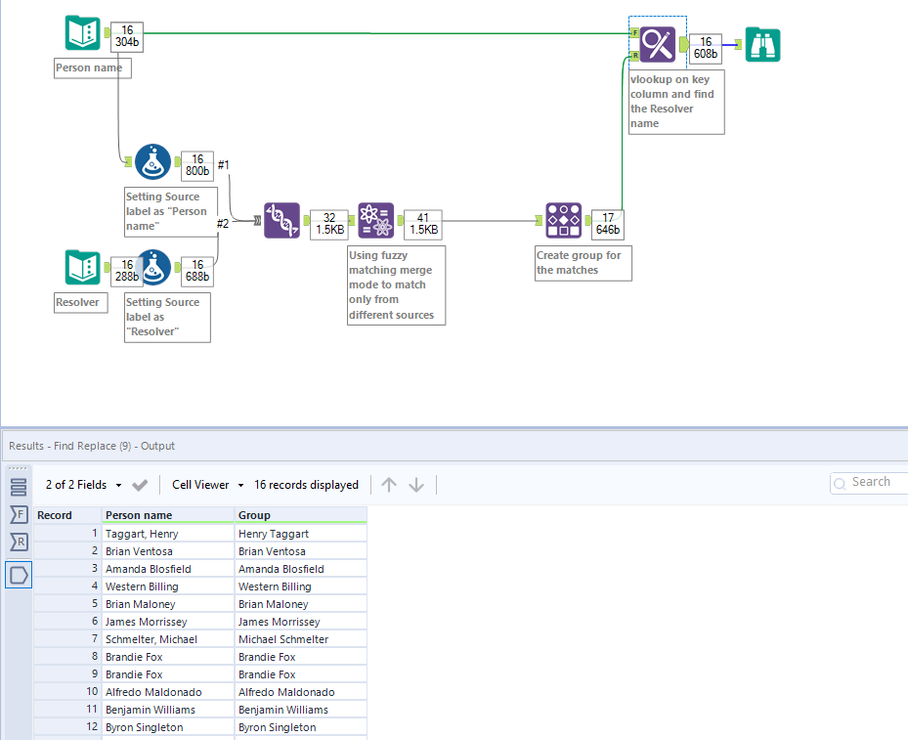Select the Union (DNA) tool
Image resolution: width=908 pixels, height=740 pixels.
click(x=282, y=220)
